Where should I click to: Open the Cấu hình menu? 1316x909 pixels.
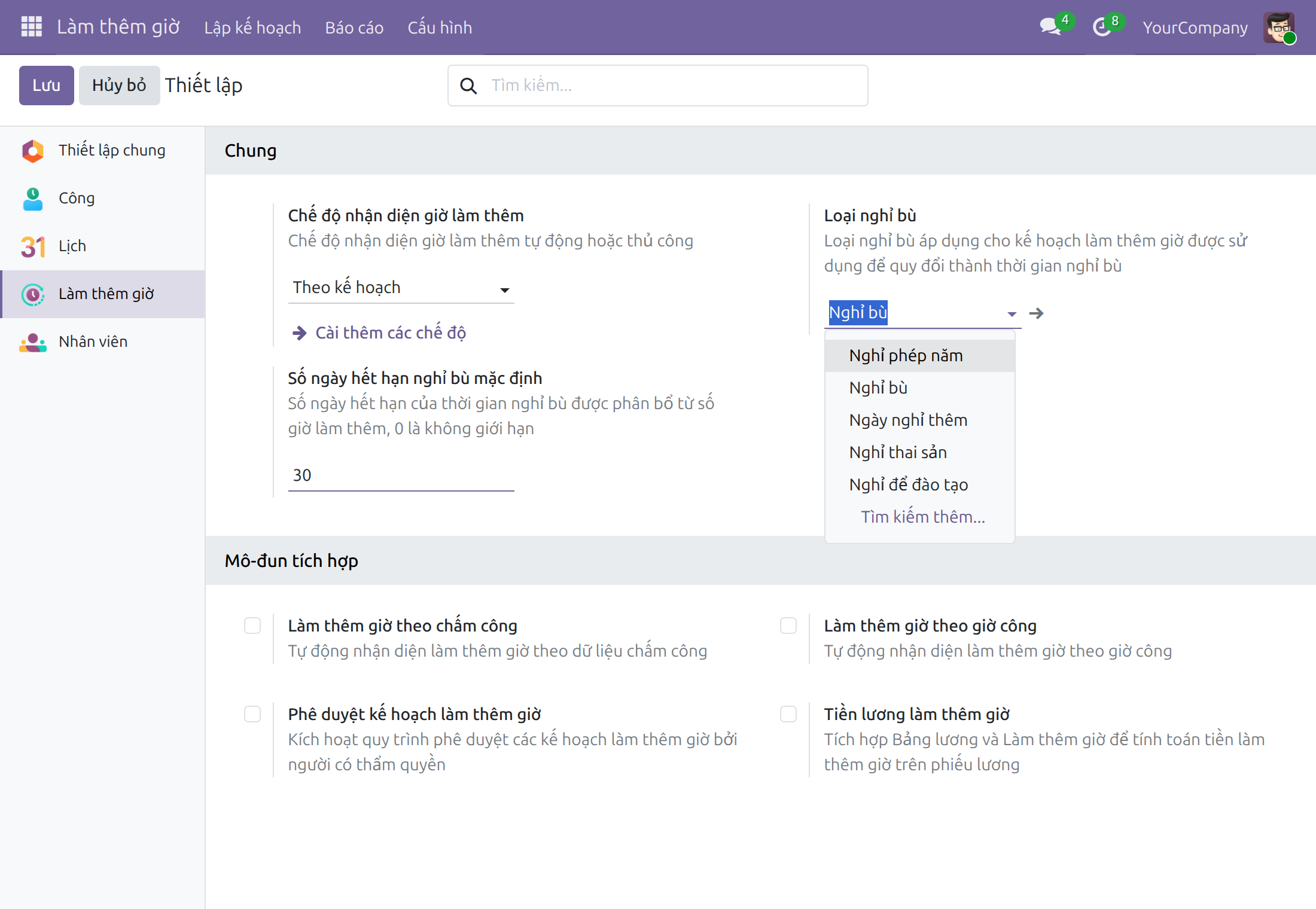pyautogui.click(x=440, y=28)
